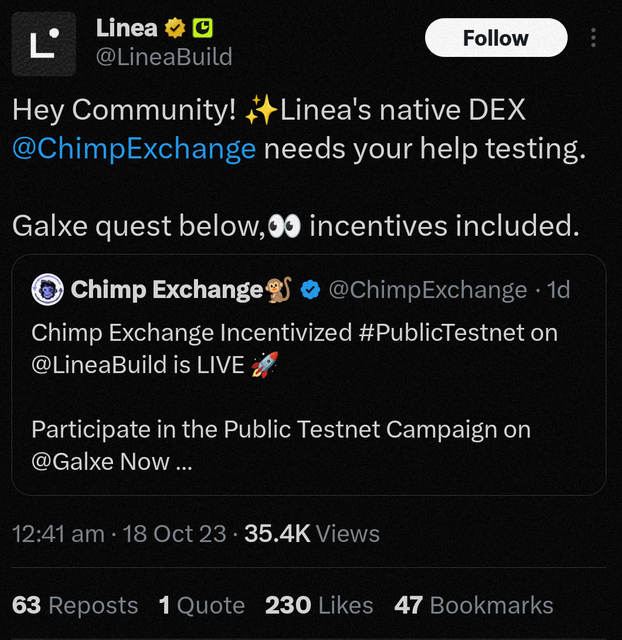Click the rocket emoji in quoted tweet
The image size is (622, 640).
pyautogui.click(x=265, y=364)
